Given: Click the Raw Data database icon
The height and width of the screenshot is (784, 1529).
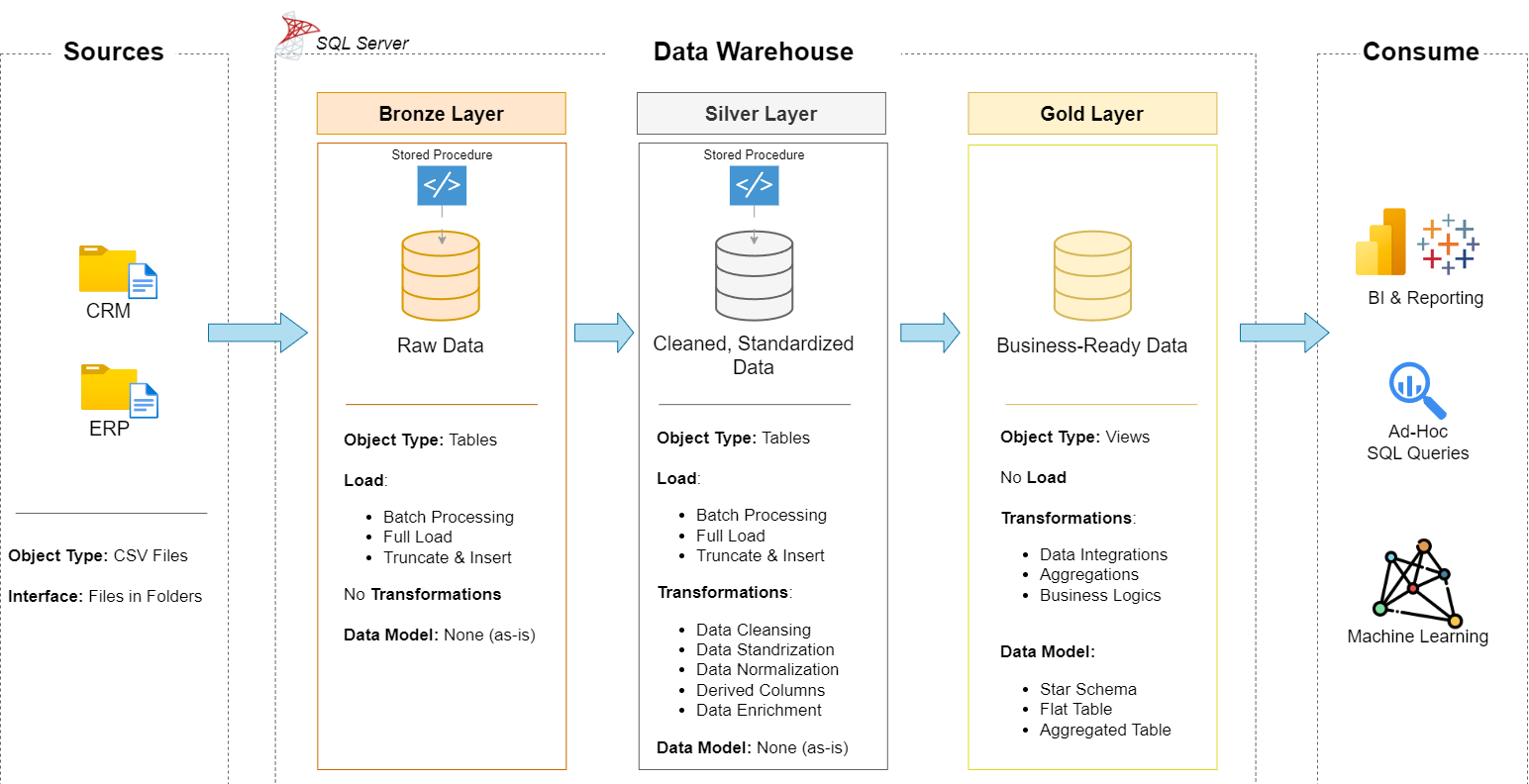Looking at the screenshot, I should click(441, 274).
